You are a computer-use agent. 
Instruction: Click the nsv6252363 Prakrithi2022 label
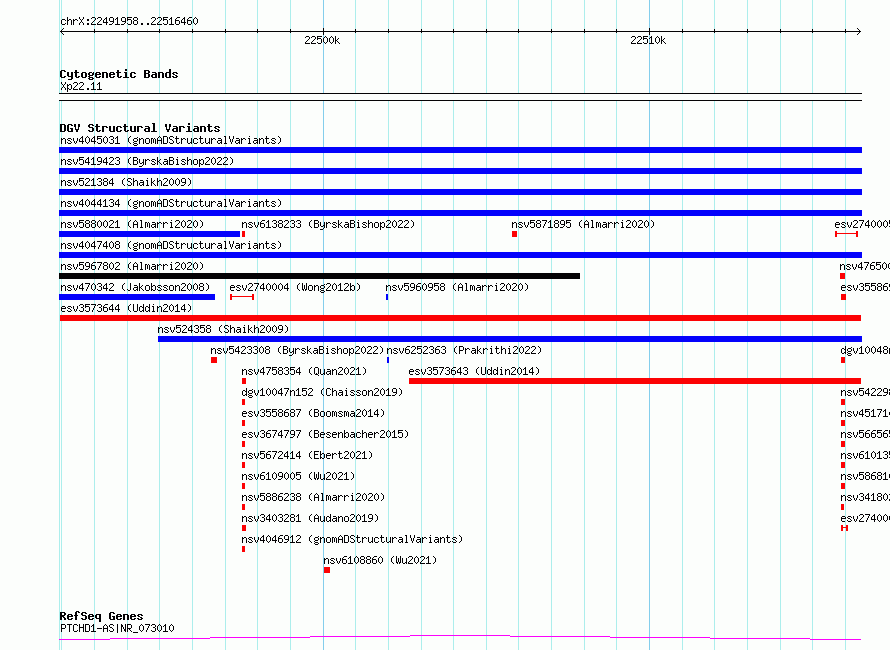point(464,350)
